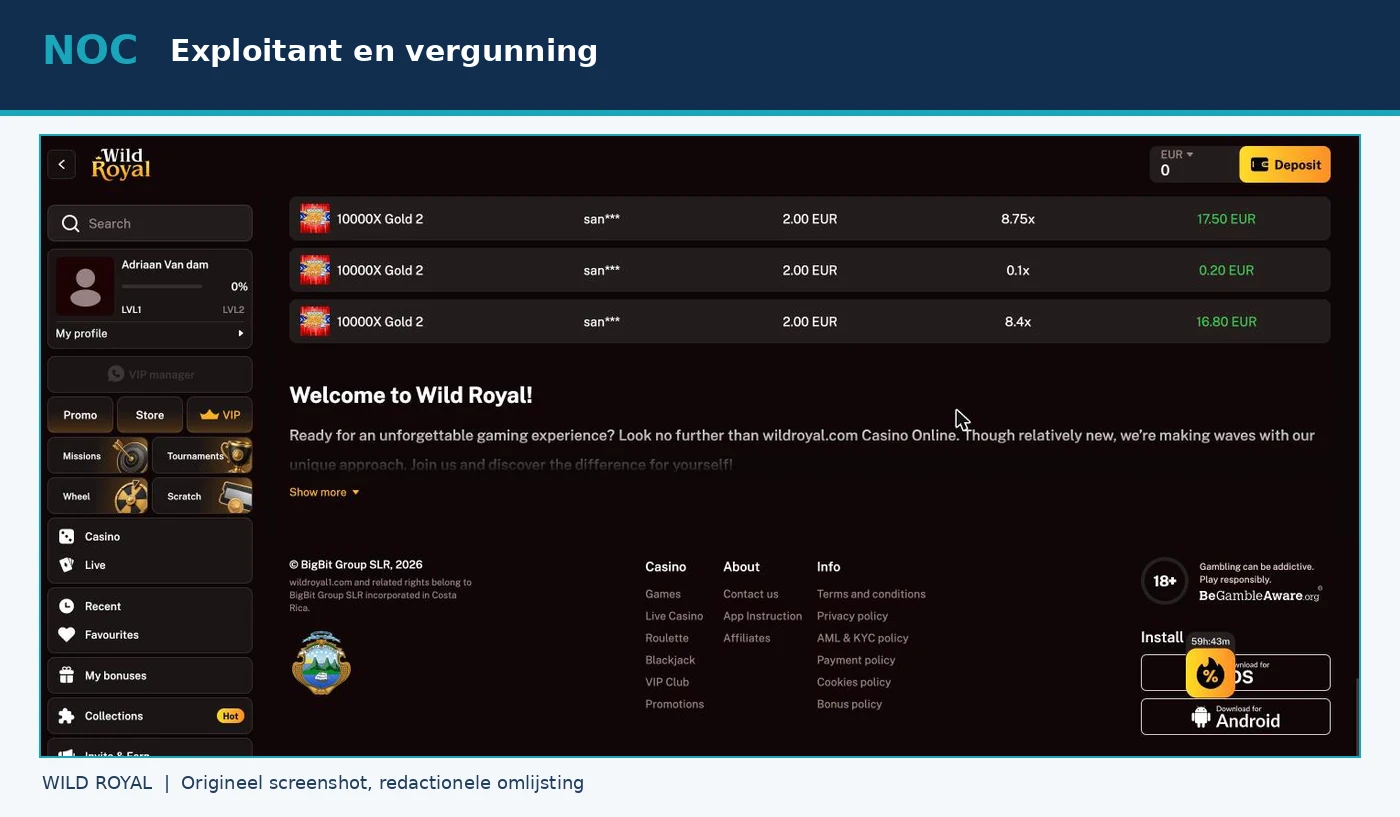
Task: Expand the Show more text
Action: 324,492
